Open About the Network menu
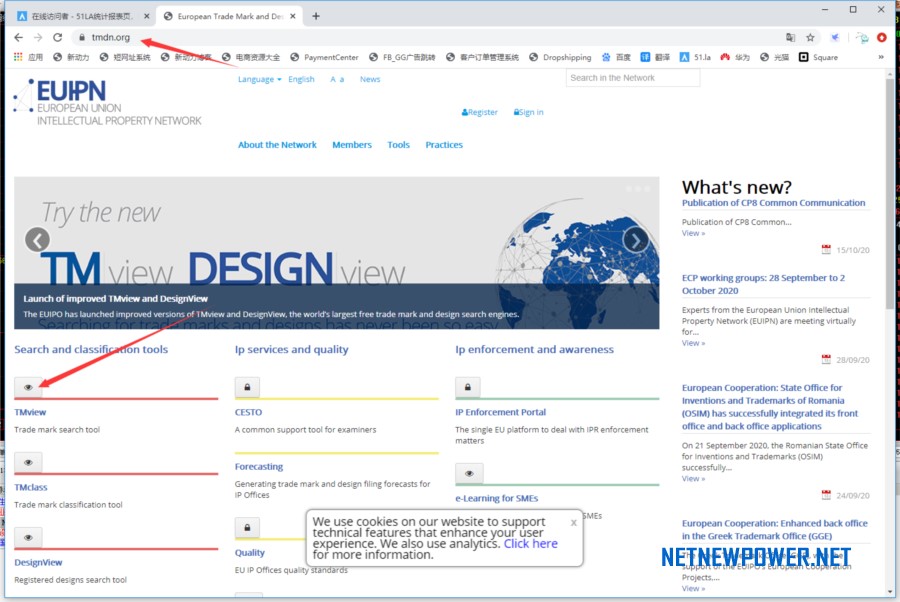 [x=277, y=145]
